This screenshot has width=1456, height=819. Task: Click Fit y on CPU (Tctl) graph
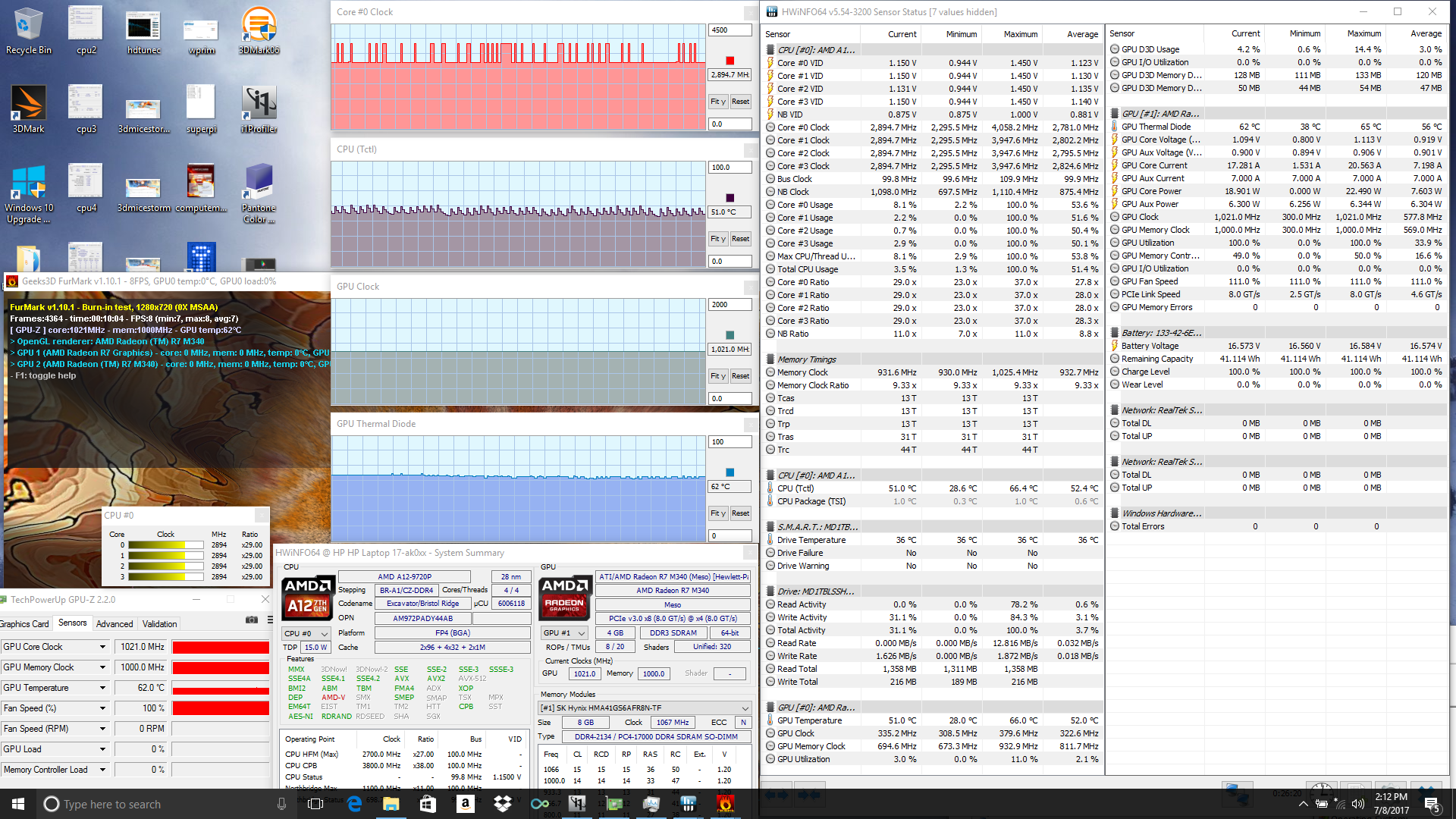coord(717,239)
